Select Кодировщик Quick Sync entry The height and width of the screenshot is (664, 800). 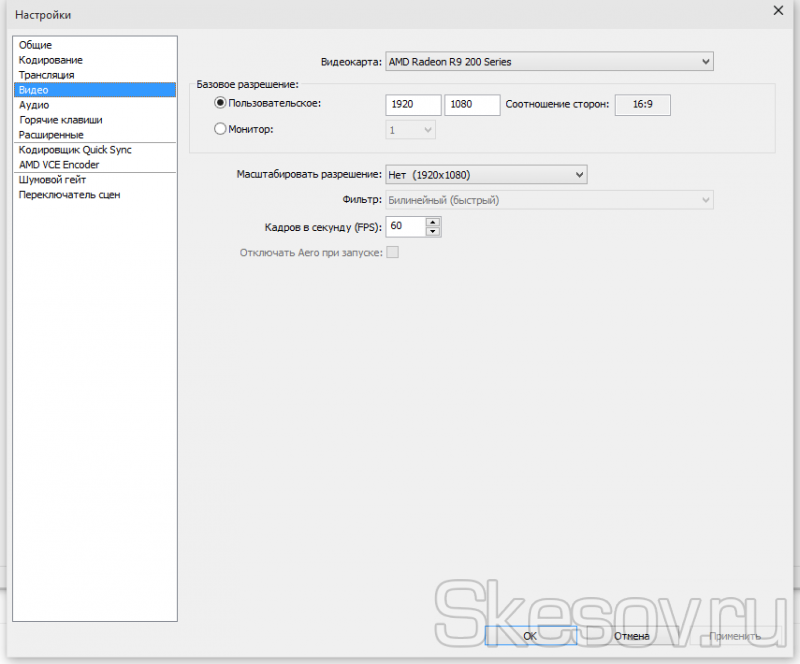pyautogui.click(x=75, y=150)
